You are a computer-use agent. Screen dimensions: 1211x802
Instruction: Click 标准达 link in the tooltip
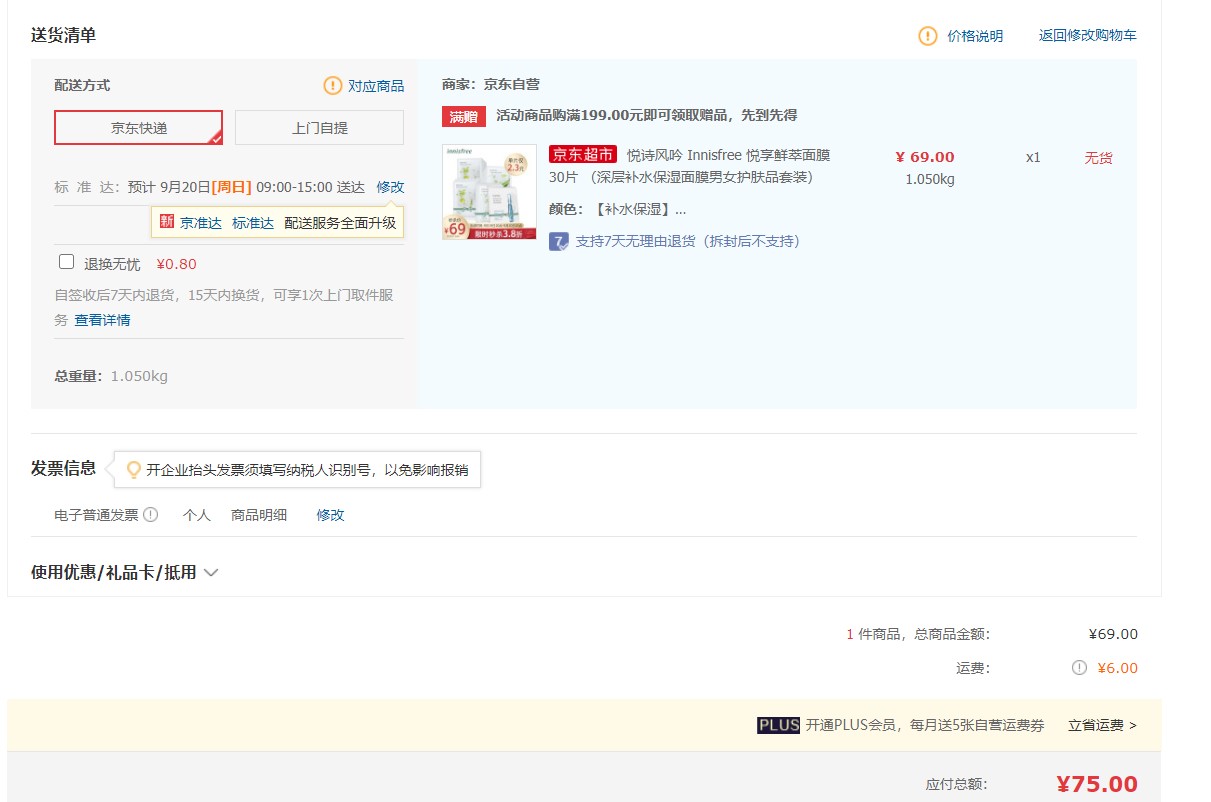coord(253,223)
